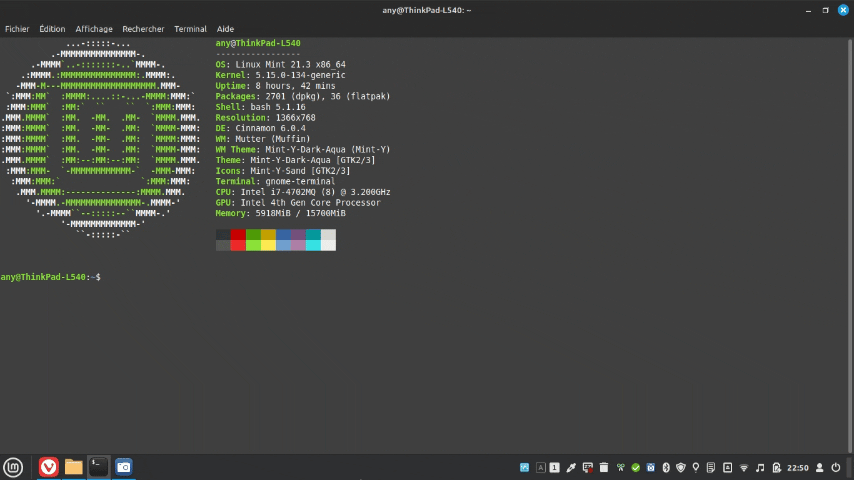Click the 'Kernel: 5.15.0-134-generic' line
Screen dimensions: 854x480
point(280,75)
